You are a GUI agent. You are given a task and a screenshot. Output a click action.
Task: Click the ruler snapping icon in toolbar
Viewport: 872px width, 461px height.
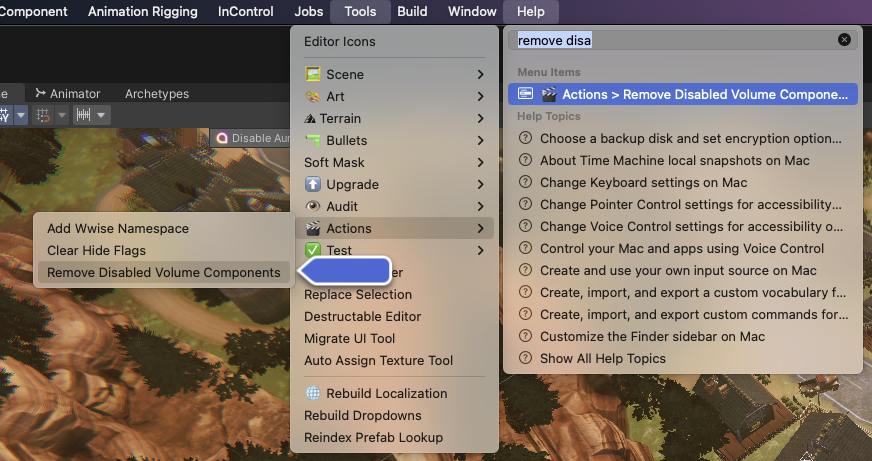83,115
